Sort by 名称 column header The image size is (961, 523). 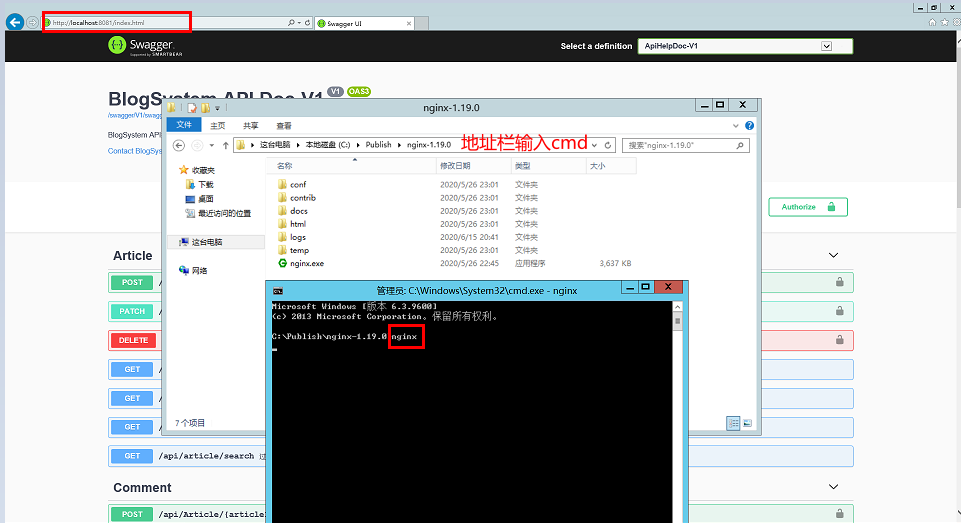click(352, 166)
